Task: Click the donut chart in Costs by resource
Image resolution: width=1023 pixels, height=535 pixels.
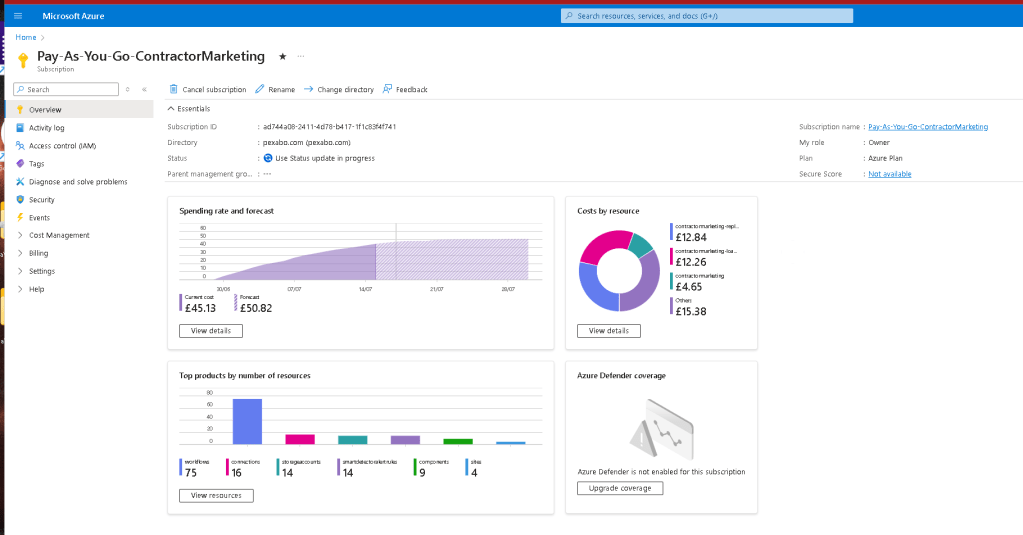Action: tap(619, 271)
